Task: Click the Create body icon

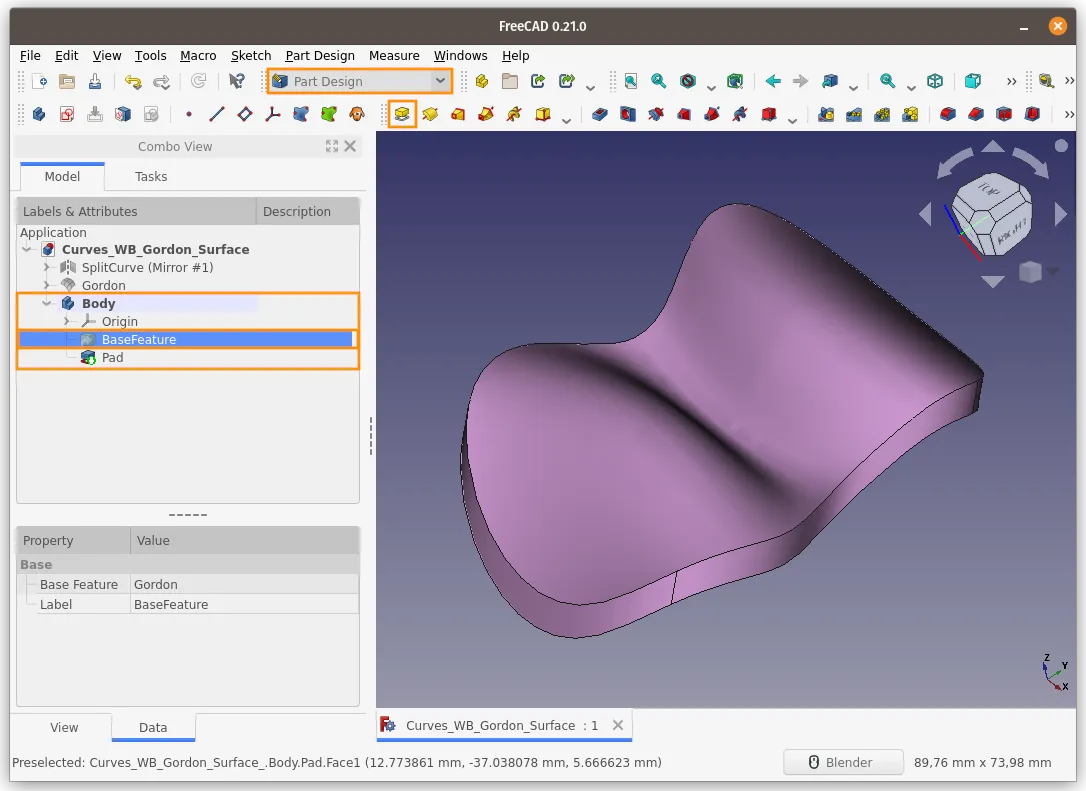Action: point(39,114)
